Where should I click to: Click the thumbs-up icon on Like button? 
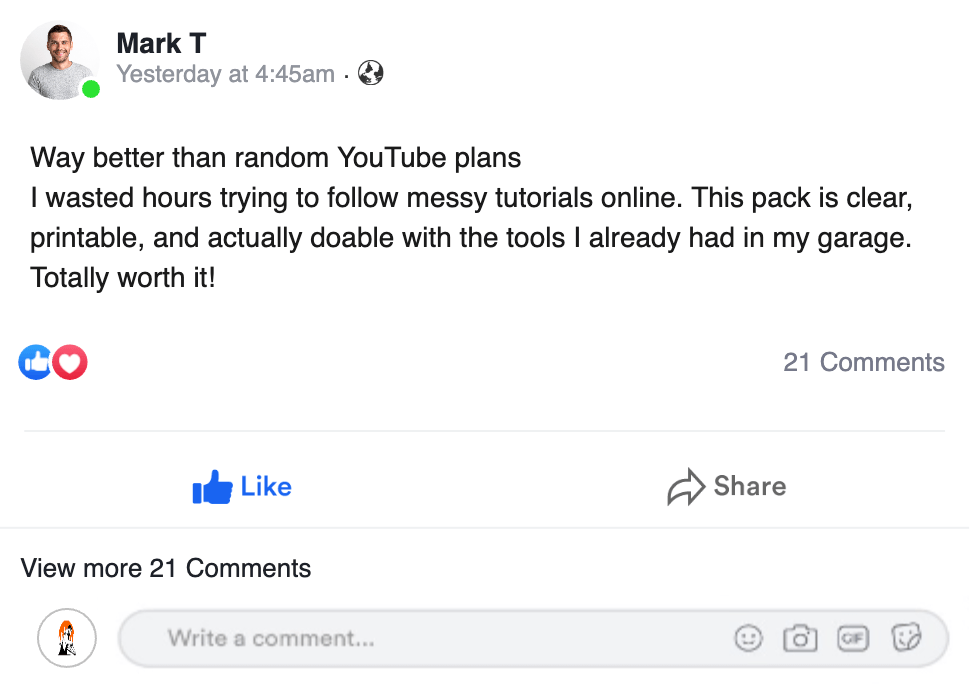pos(212,488)
